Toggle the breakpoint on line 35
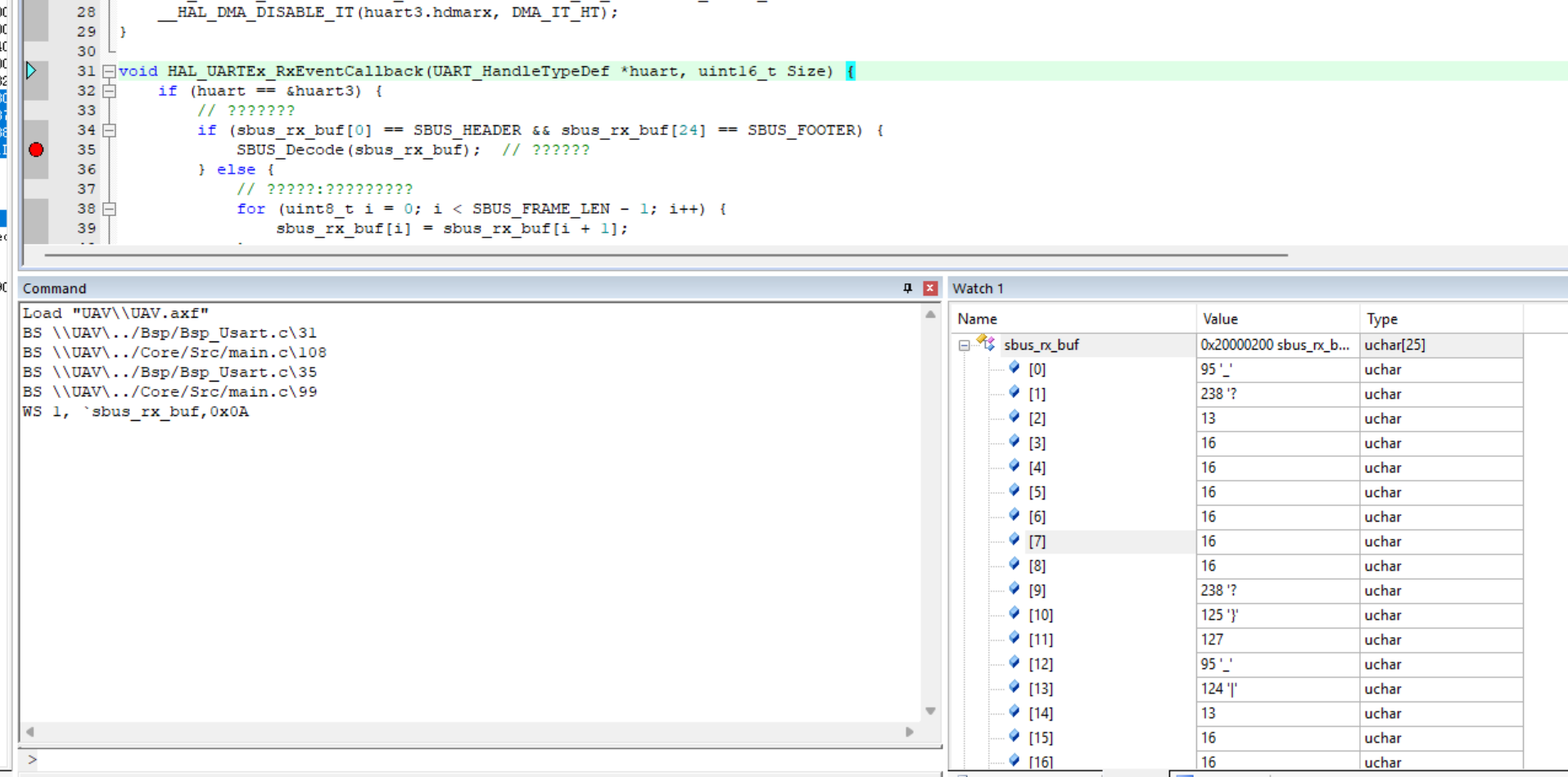1568x777 pixels. click(x=36, y=150)
